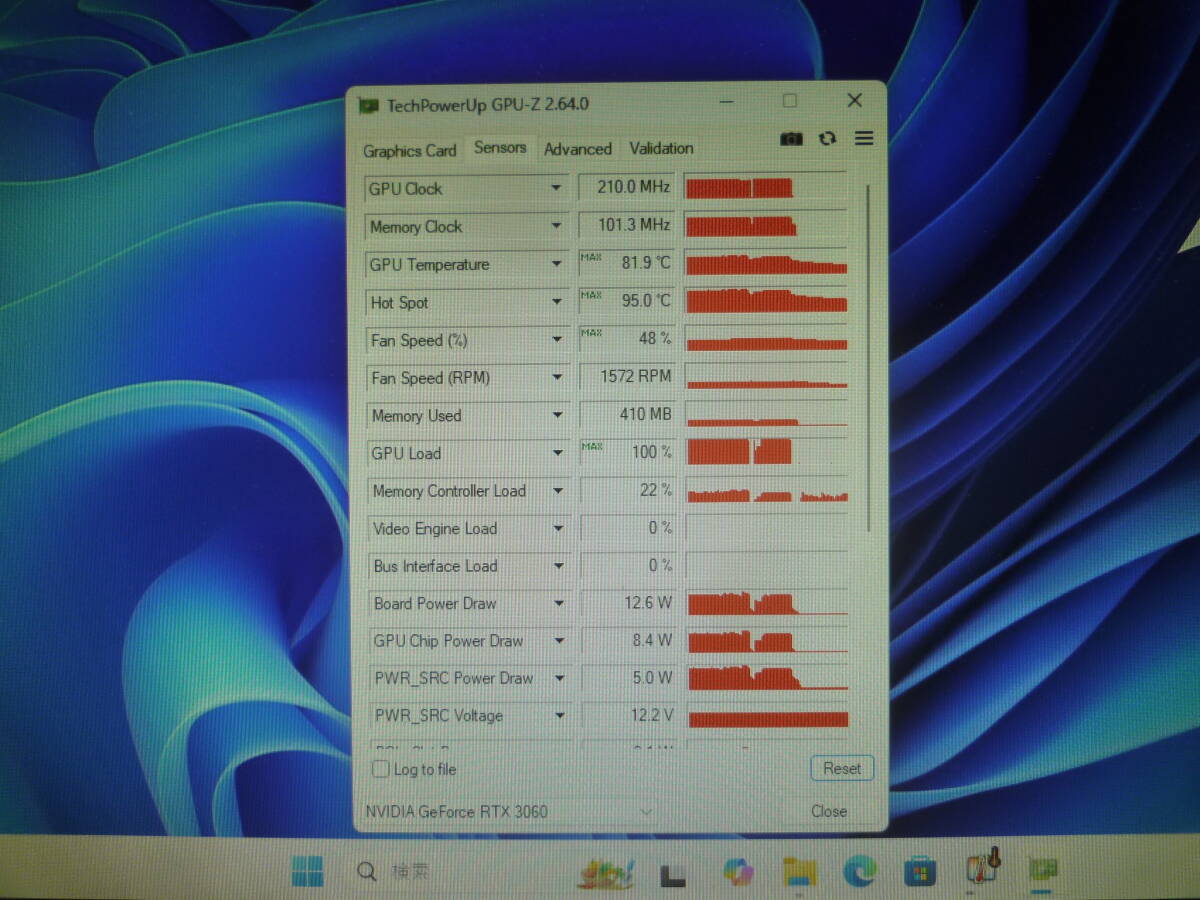
Task: Open File Explorer from the taskbar
Action: click(x=799, y=872)
